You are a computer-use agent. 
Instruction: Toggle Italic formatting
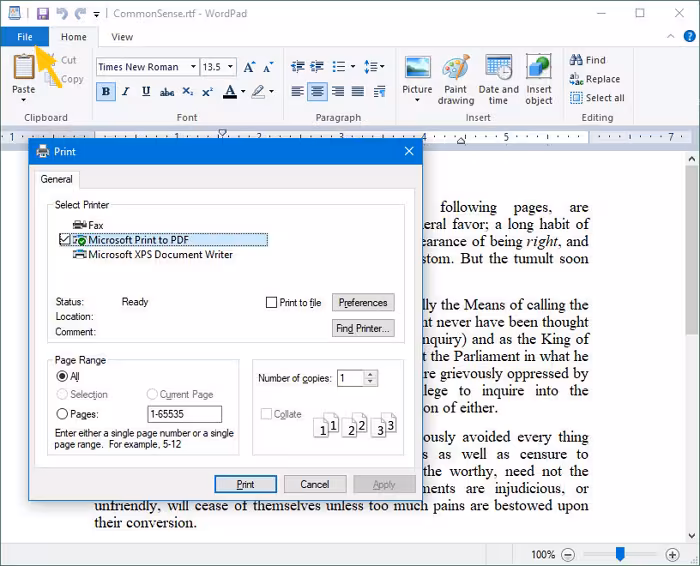pos(126,92)
